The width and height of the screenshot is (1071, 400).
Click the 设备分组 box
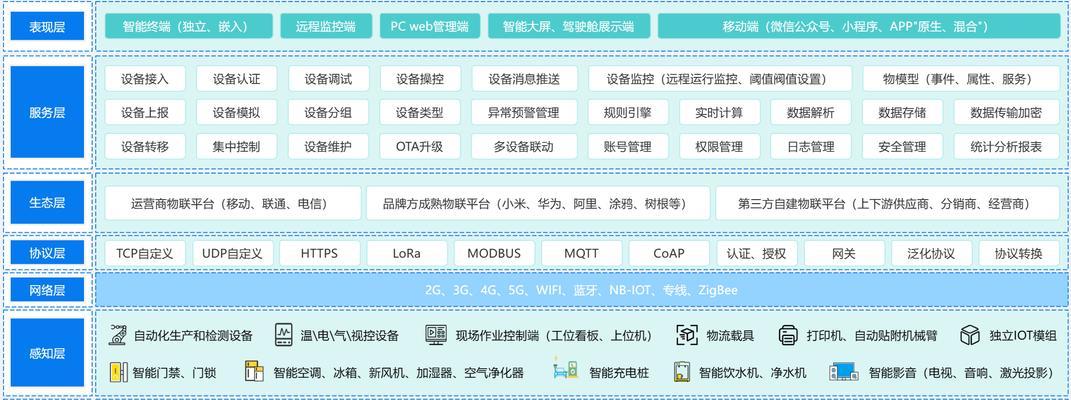click(x=329, y=112)
